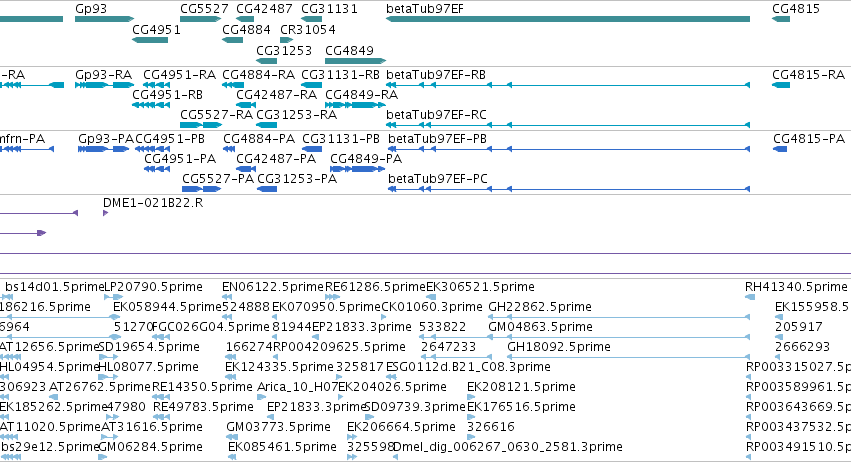Select transcript CG4951-RA
The height and width of the screenshot is (462, 851).
coord(157,85)
